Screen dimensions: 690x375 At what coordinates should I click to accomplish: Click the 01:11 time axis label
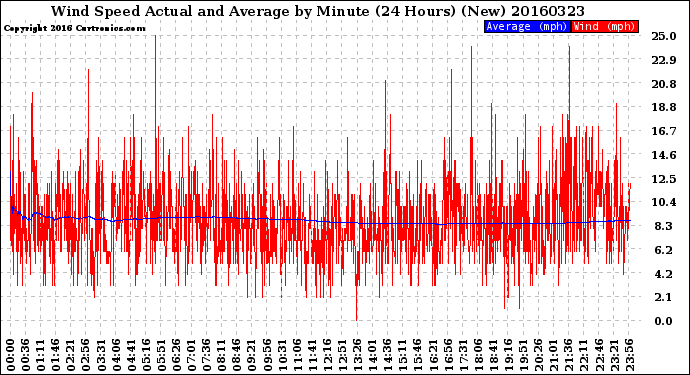[40, 355]
